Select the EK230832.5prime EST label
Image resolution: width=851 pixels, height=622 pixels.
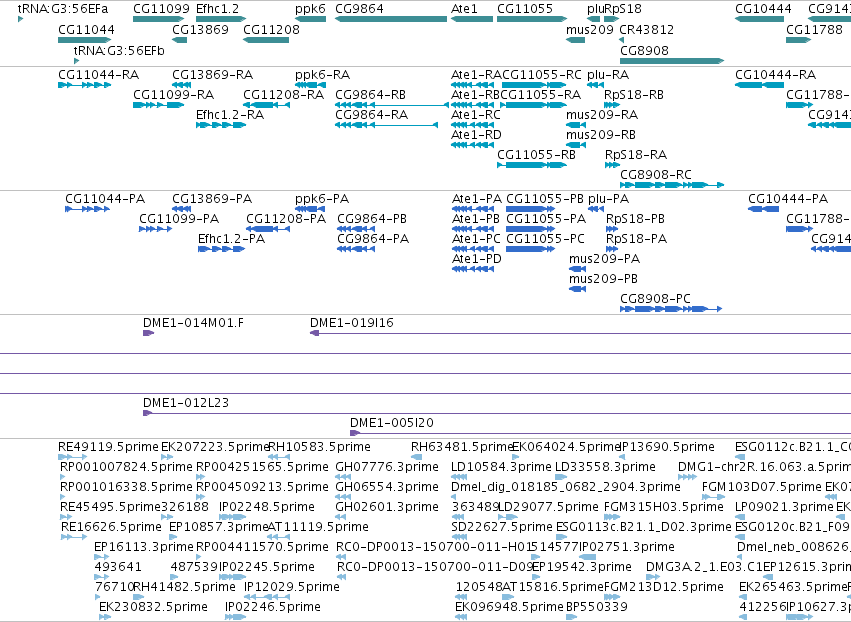click(x=153, y=607)
